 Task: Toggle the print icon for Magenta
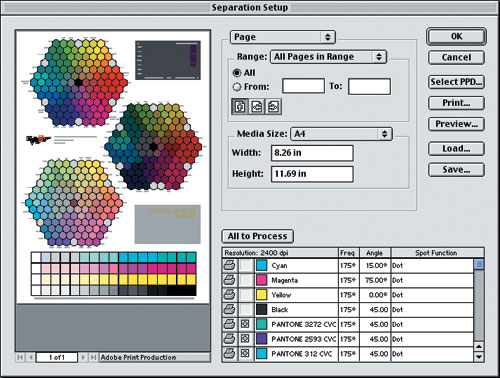pos(229,280)
